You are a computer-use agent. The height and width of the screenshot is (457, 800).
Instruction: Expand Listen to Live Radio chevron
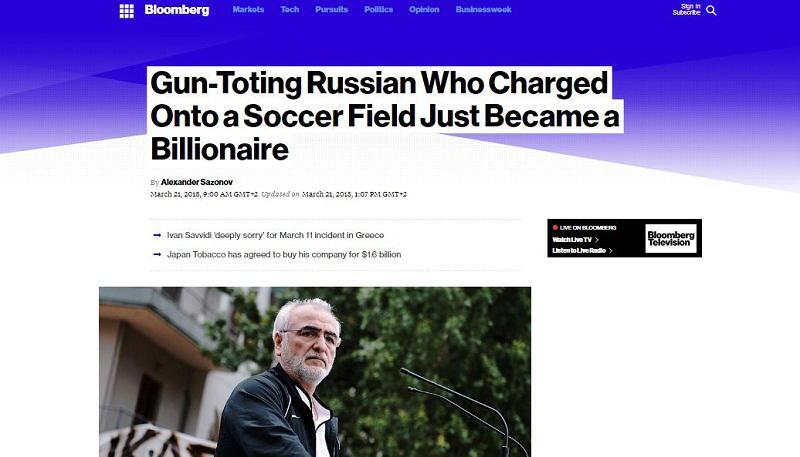612,250
